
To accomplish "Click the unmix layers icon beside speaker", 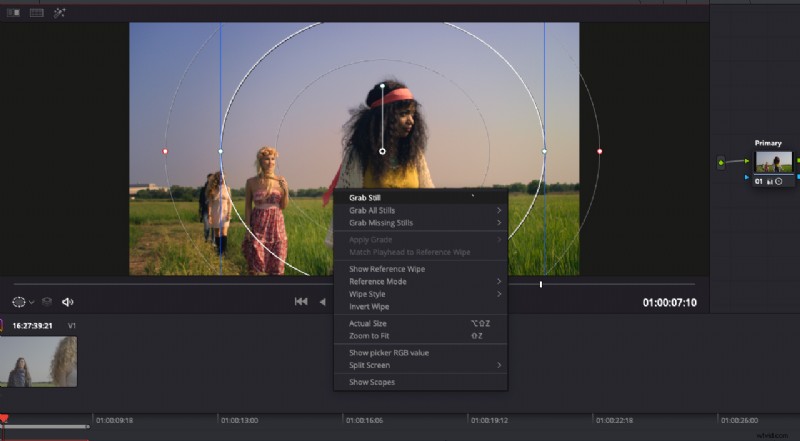I will [x=47, y=302].
